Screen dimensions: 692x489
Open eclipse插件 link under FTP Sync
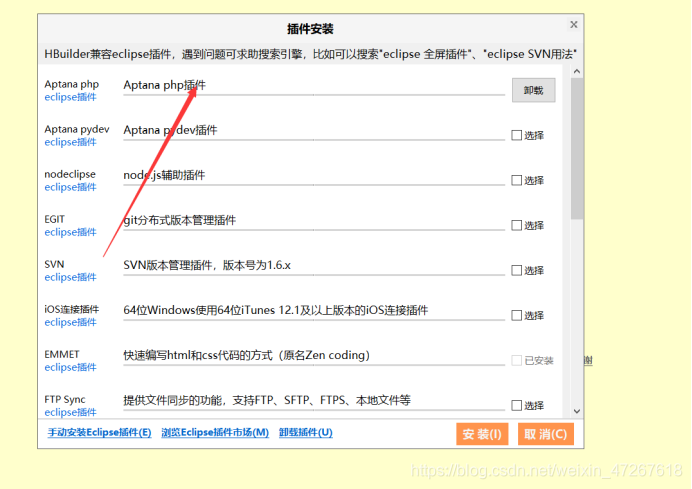click(x=70, y=412)
